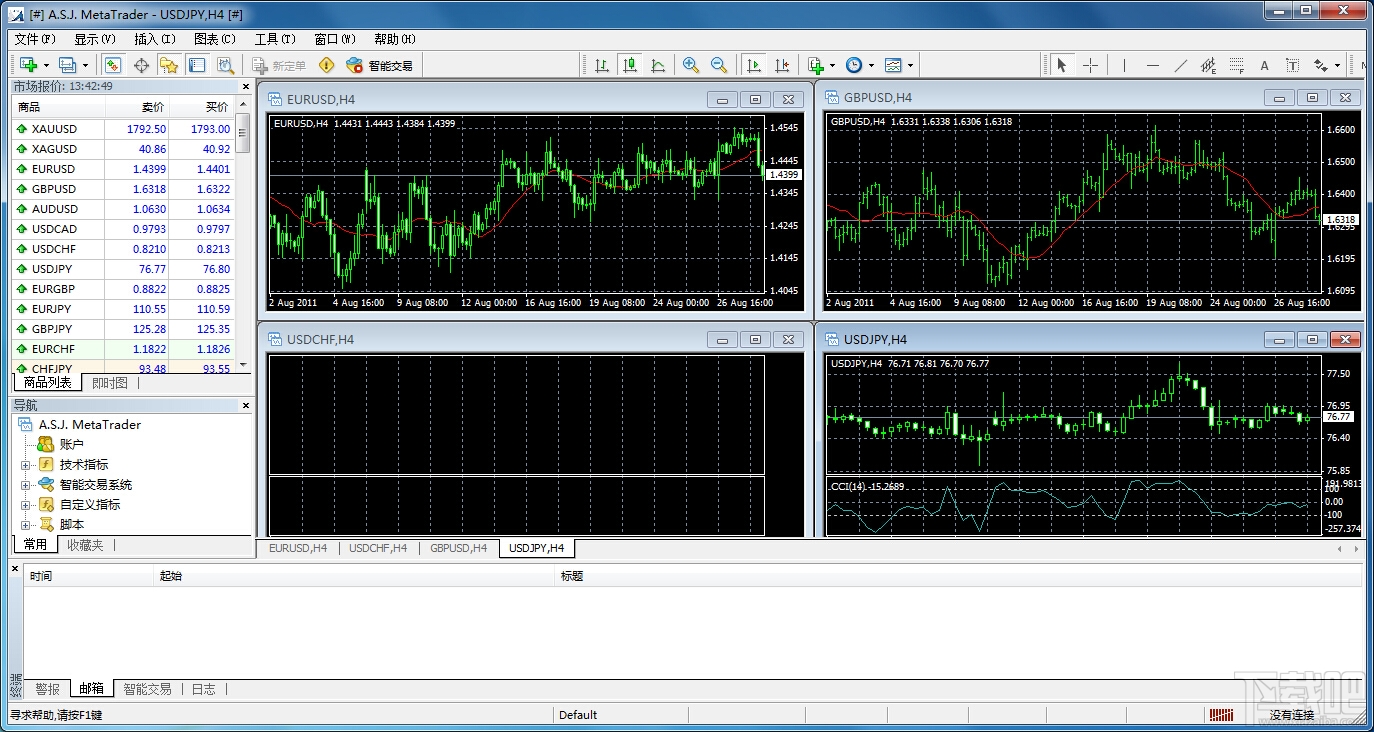Open the 文件(F) menu
This screenshot has height=732, width=1374.
35,39
